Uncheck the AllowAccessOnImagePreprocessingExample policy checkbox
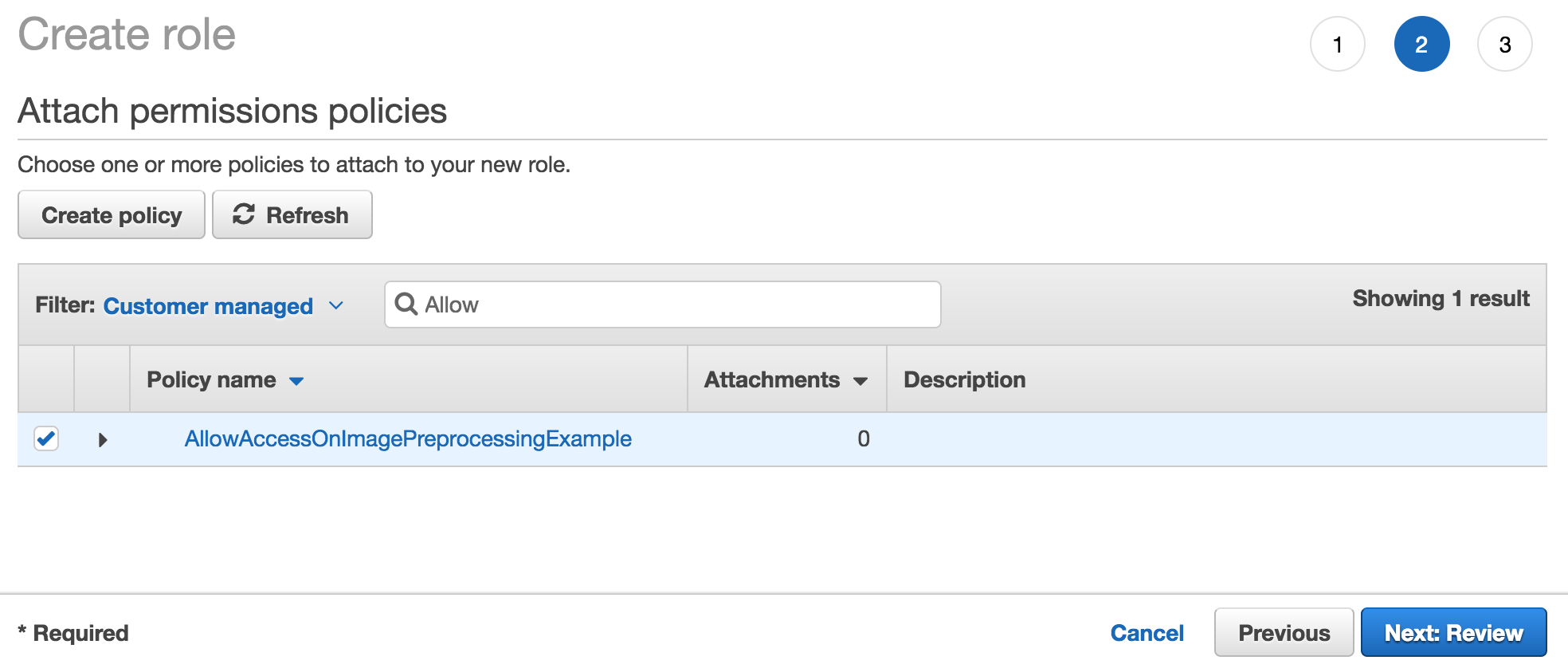The width and height of the screenshot is (1568, 668). pyautogui.click(x=46, y=438)
